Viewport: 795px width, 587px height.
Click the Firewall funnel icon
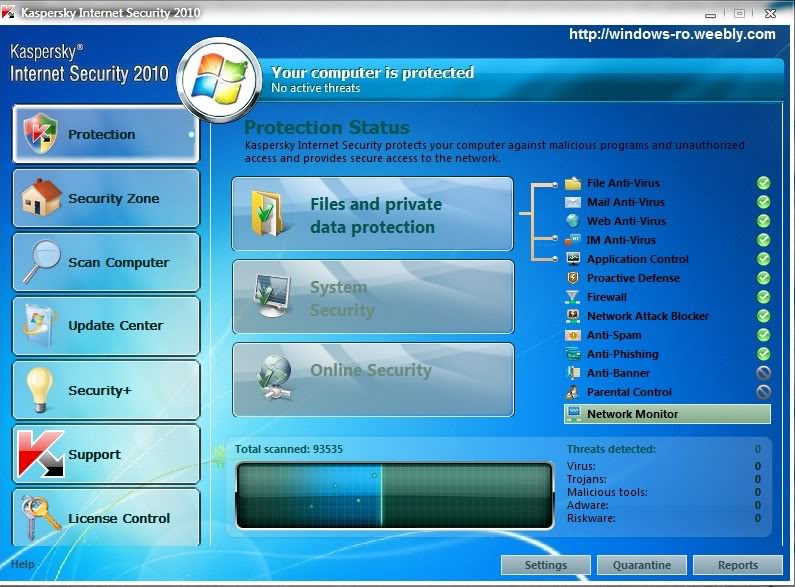[x=572, y=297]
